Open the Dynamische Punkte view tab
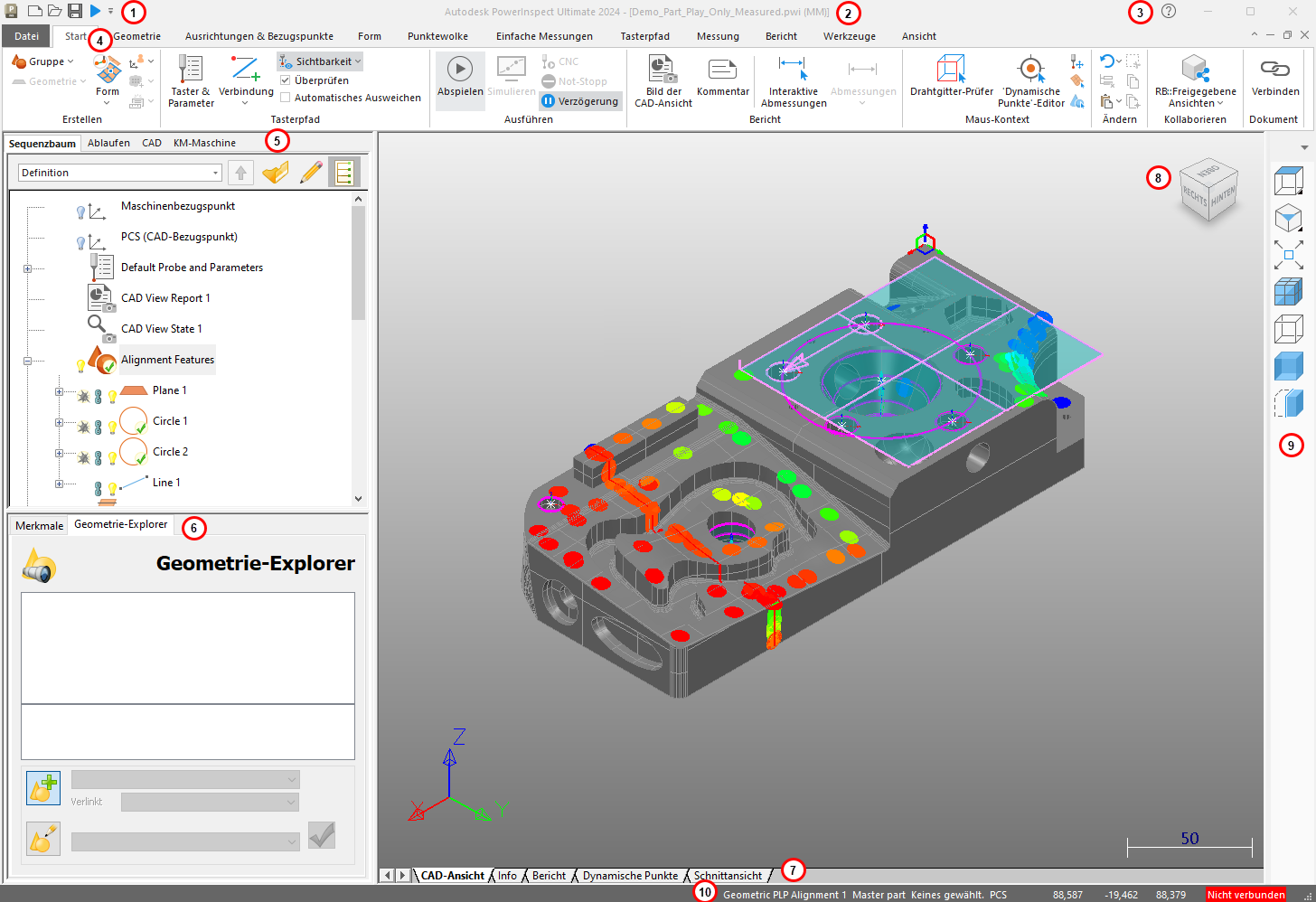This screenshot has width=1316, height=902. click(x=630, y=876)
